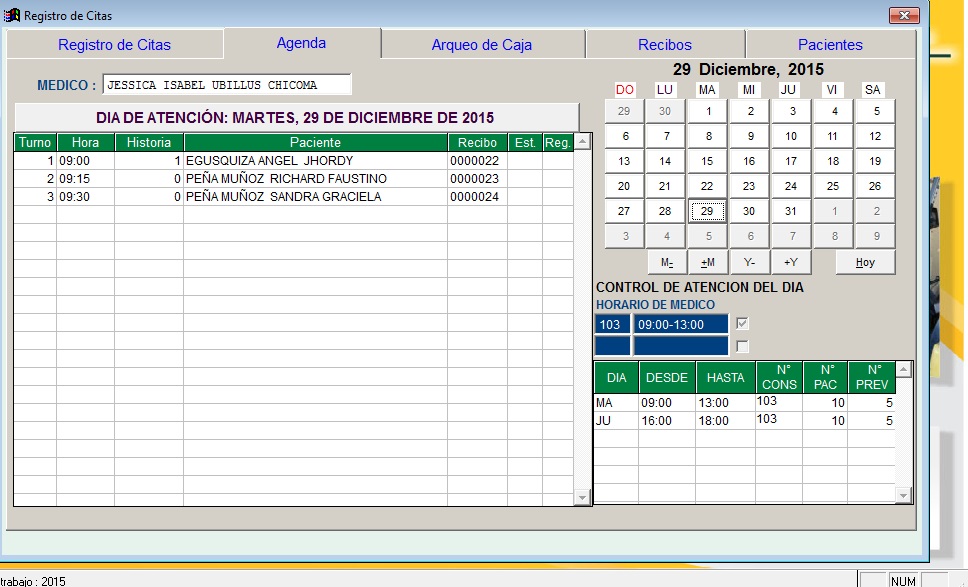Viewport: 968px width, 587px height.
Task: Pick day 15 on the calendar
Action: pos(707,161)
